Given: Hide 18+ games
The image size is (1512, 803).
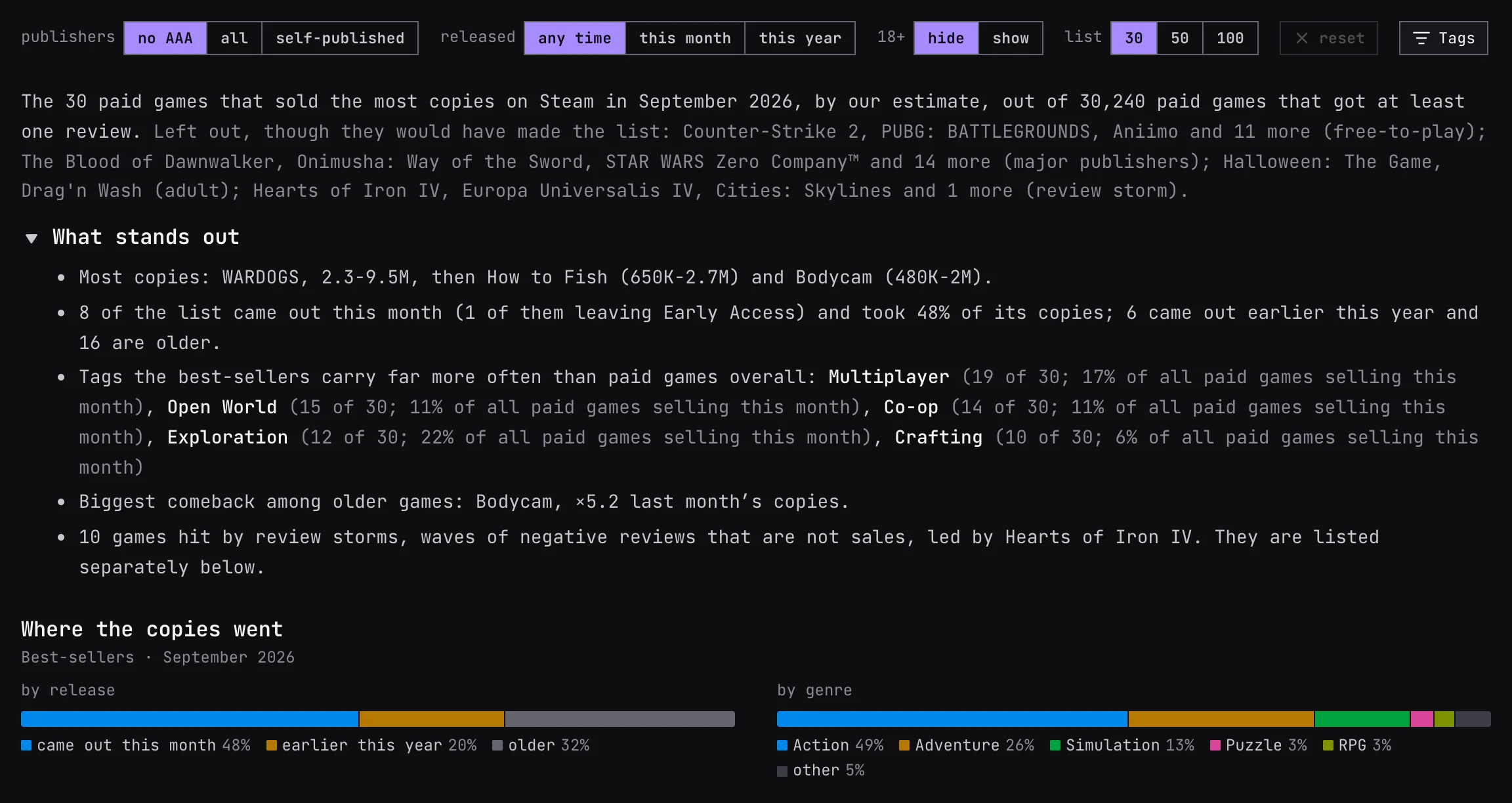Looking at the screenshot, I should [x=946, y=38].
